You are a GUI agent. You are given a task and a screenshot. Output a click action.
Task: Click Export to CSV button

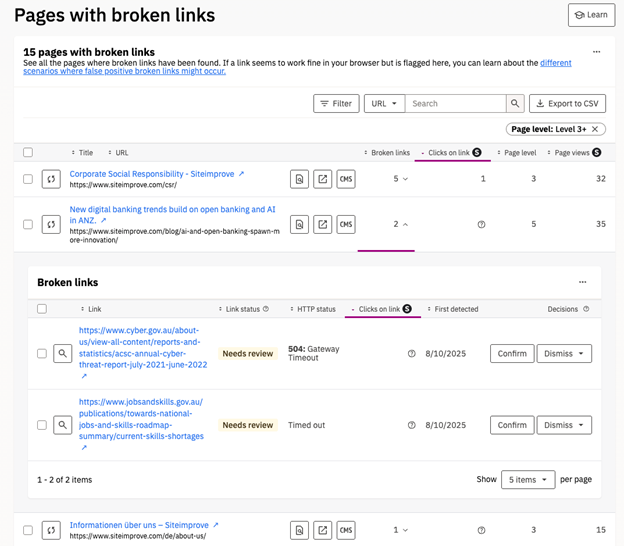click(x=567, y=103)
